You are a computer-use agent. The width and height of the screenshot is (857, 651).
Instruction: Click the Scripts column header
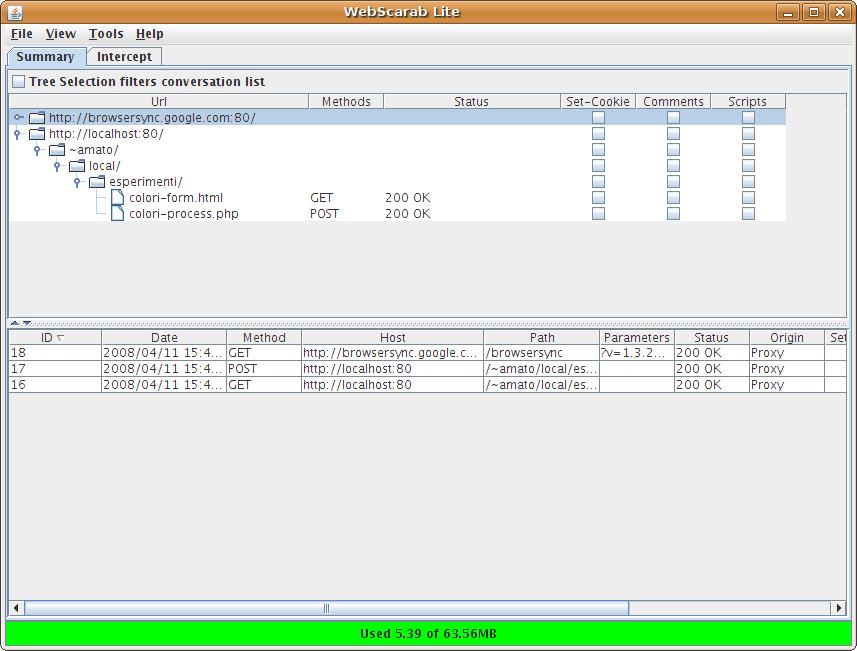click(748, 102)
